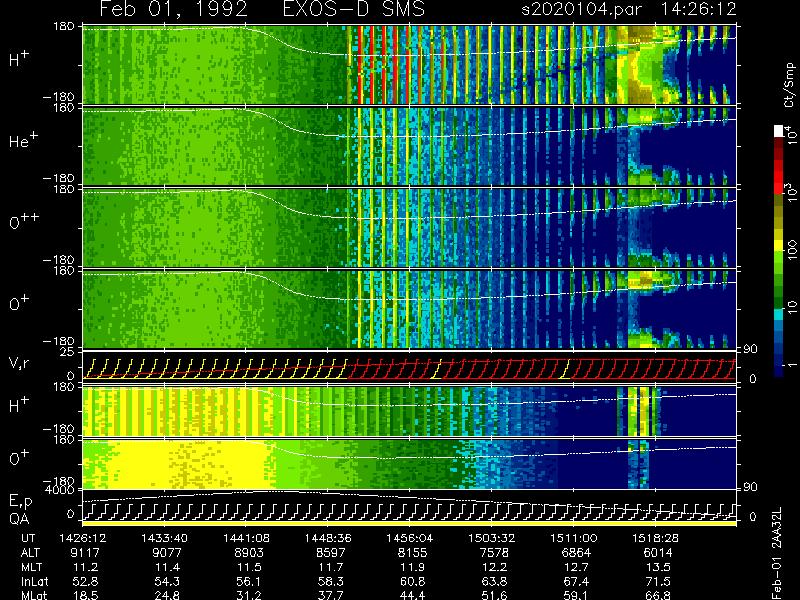Click the "InLat" row header
Viewport: 800px width, 600px height.
(x=34, y=581)
